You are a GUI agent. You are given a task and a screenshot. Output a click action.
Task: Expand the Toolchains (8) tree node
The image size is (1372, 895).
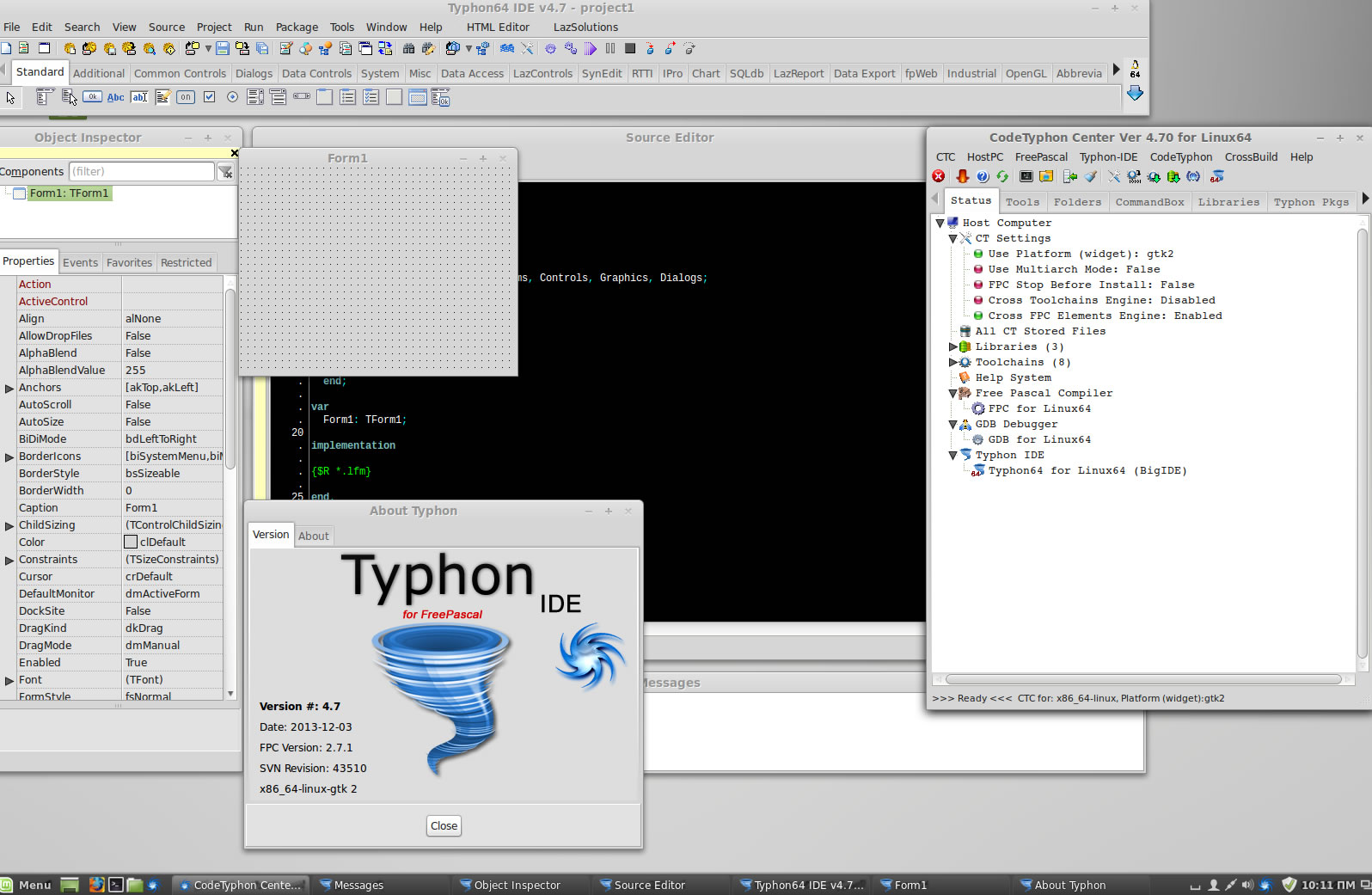[952, 363]
